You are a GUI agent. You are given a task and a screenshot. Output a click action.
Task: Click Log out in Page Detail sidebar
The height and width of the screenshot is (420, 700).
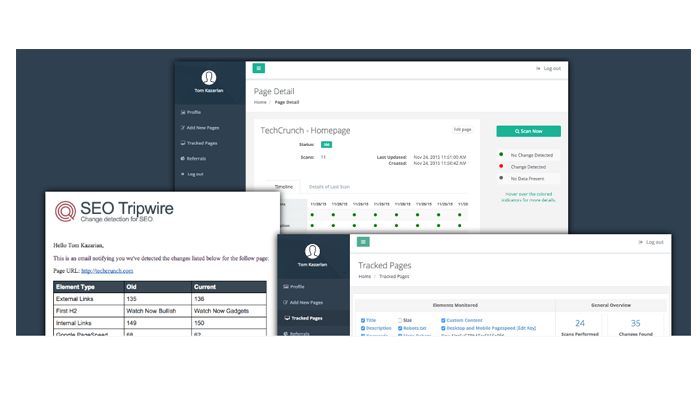click(x=192, y=174)
